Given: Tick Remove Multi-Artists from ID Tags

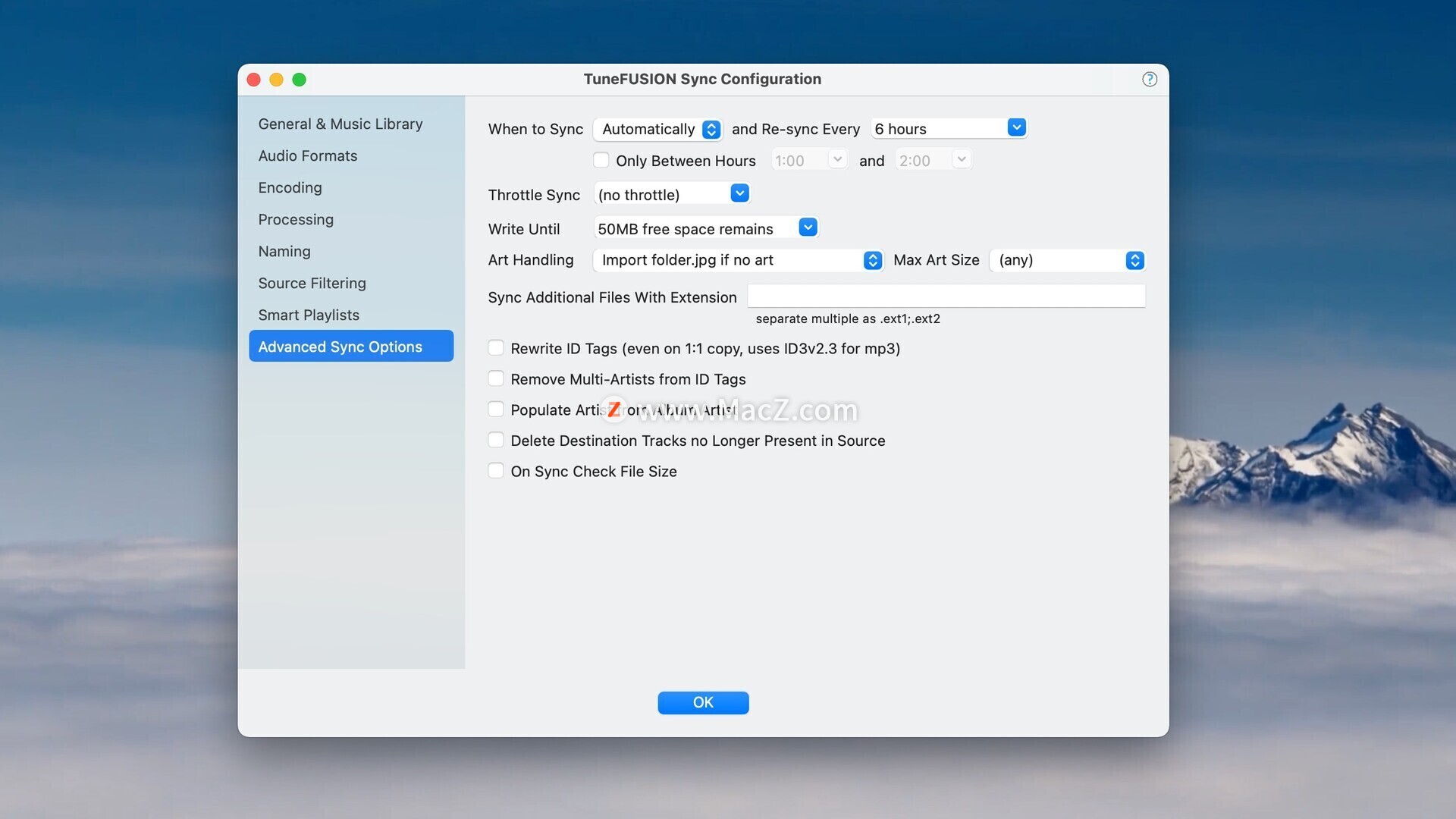Looking at the screenshot, I should click(495, 378).
